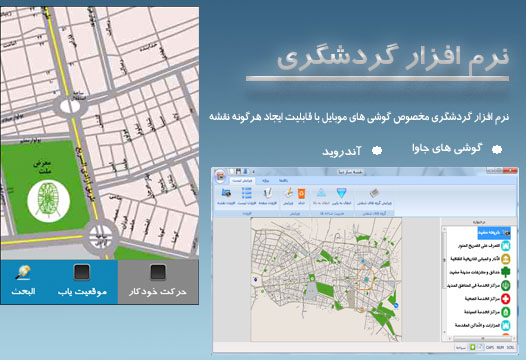The width and height of the screenshot is (526, 360).
Task: Toggle the موقعیت یاب square button
Action: pyautogui.click(x=82, y=272)
